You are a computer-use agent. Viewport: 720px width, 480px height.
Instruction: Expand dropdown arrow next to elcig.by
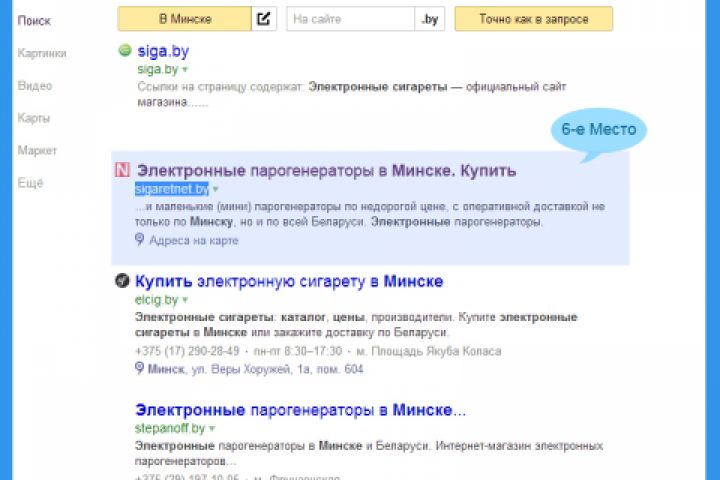(x=185, y=300)
